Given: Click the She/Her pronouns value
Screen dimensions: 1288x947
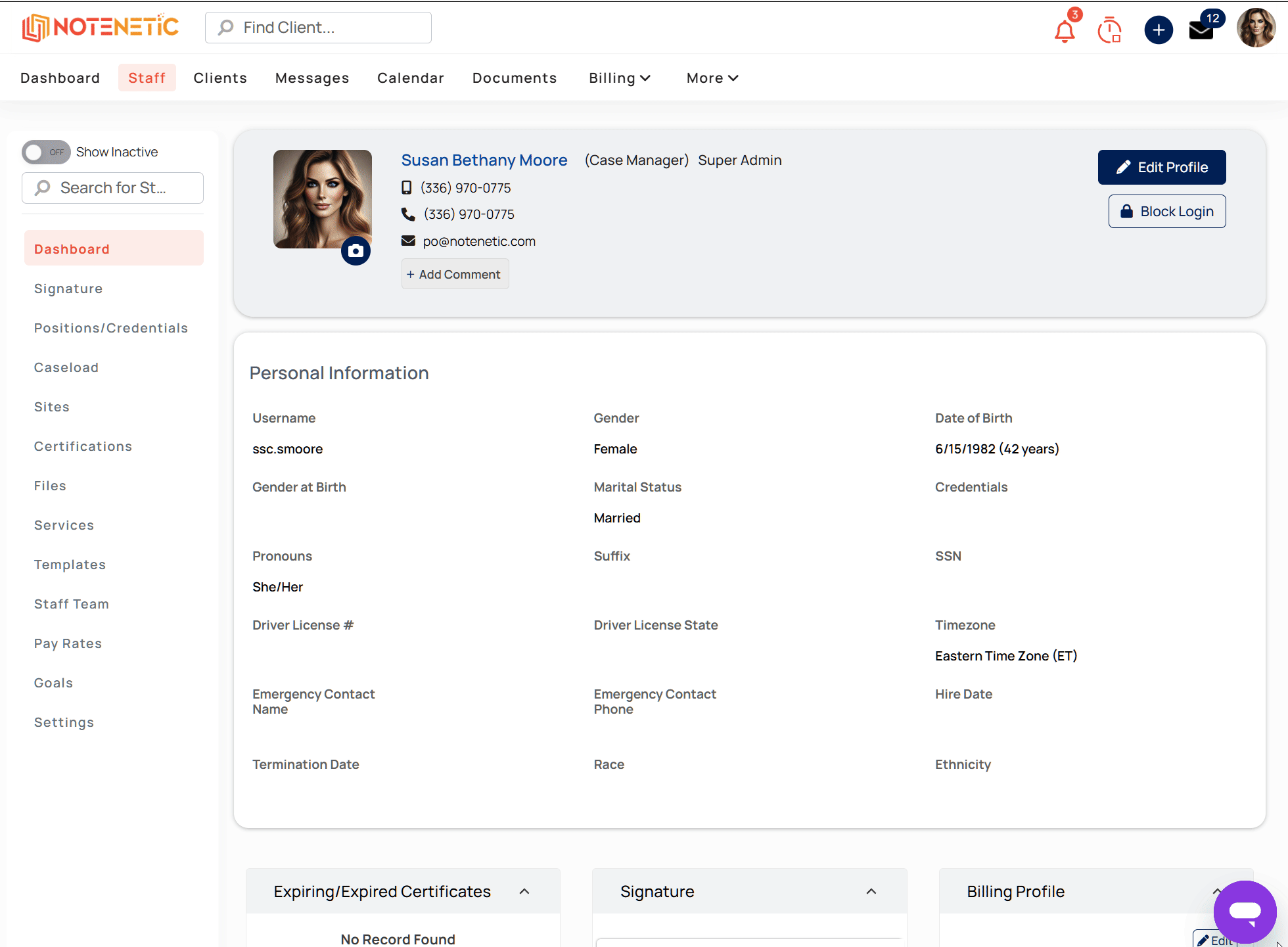Looking at the screenshot, I should 278,587.
